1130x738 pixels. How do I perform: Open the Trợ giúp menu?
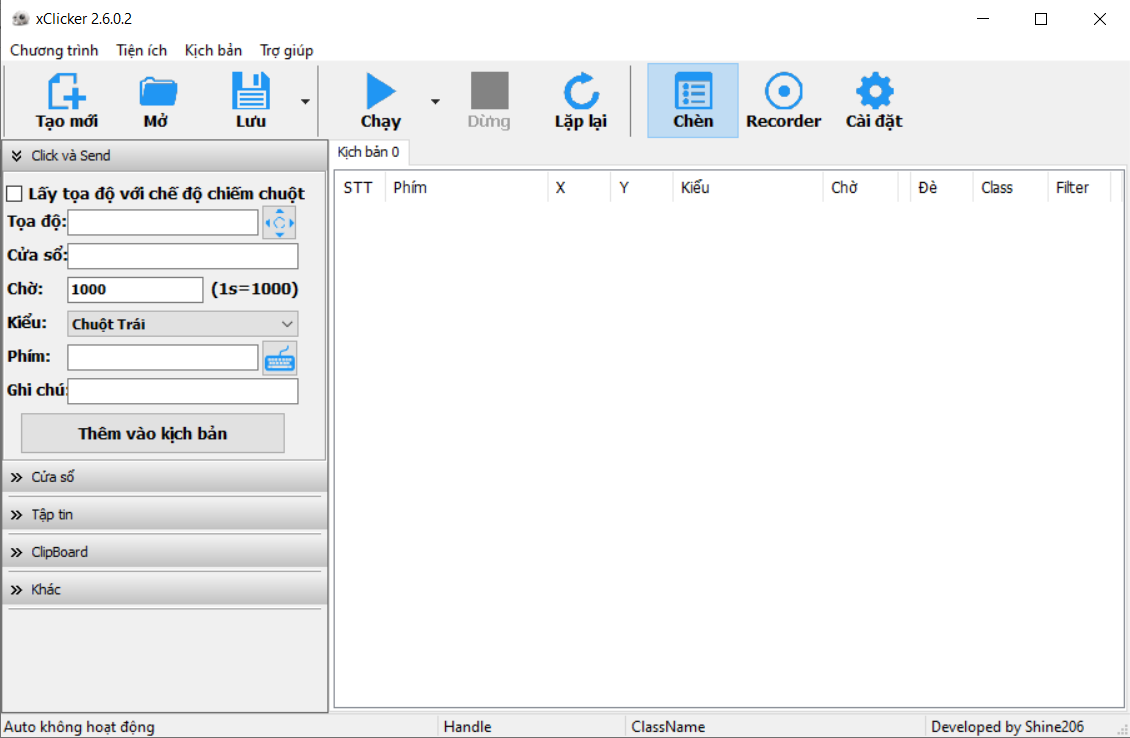(287, 50)
